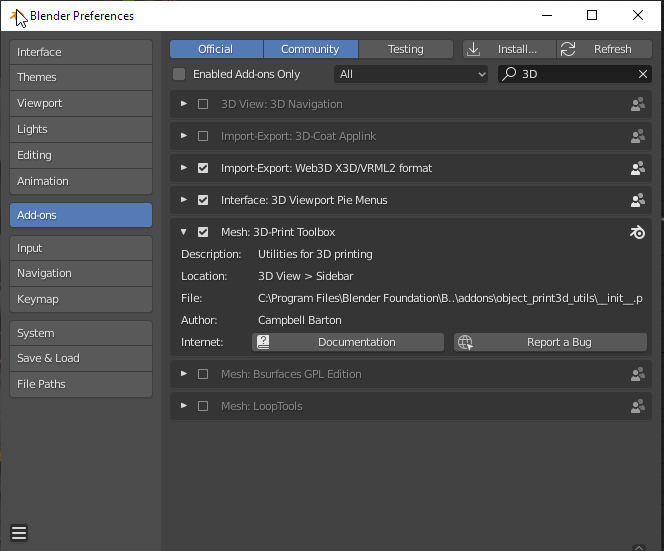Expand the Mesh: LoopTools add-on entry
Image resolution: width=664 pixels, height=551 pixels.
(184, 406)
